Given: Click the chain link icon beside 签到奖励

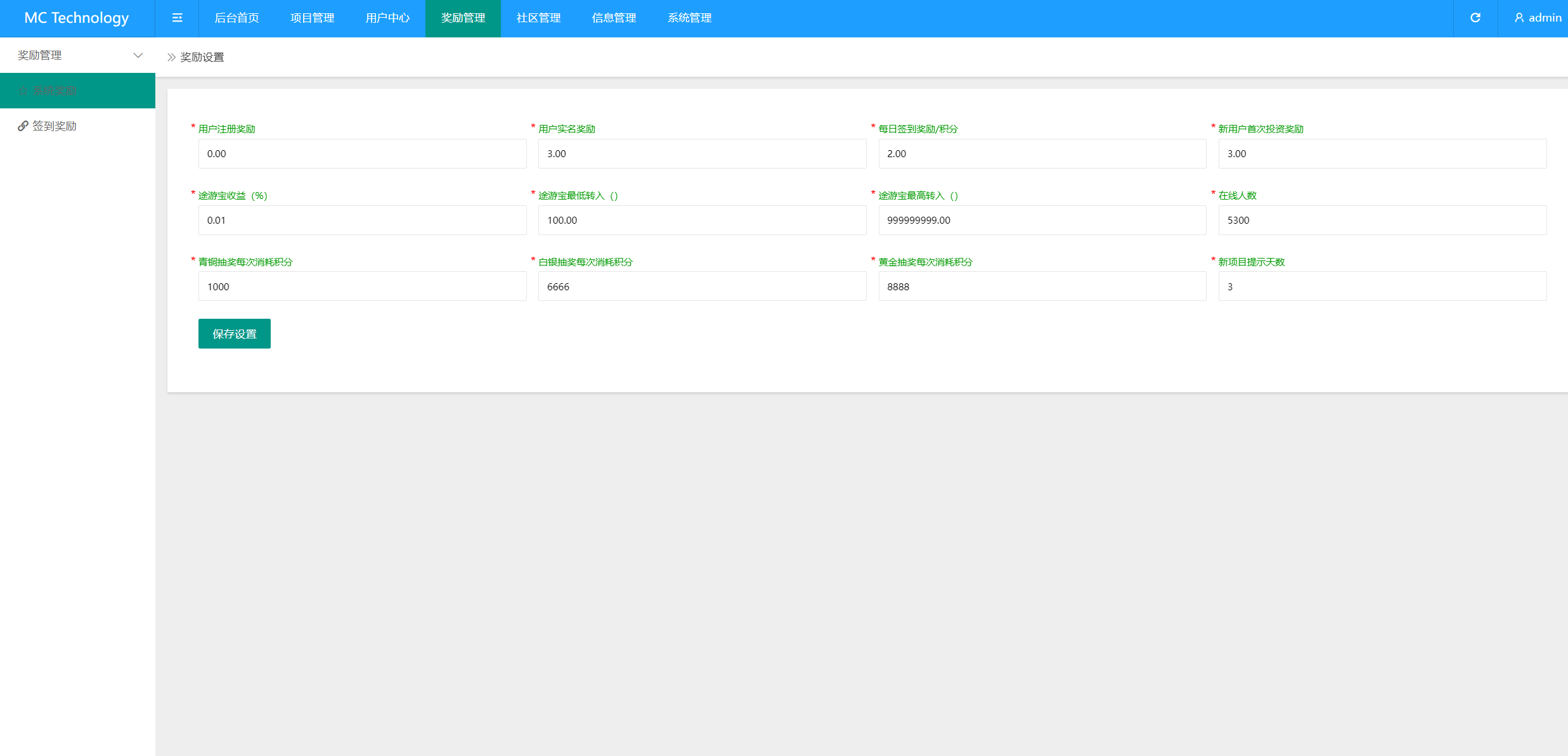Looking at the screenshot, I should 23,126.
